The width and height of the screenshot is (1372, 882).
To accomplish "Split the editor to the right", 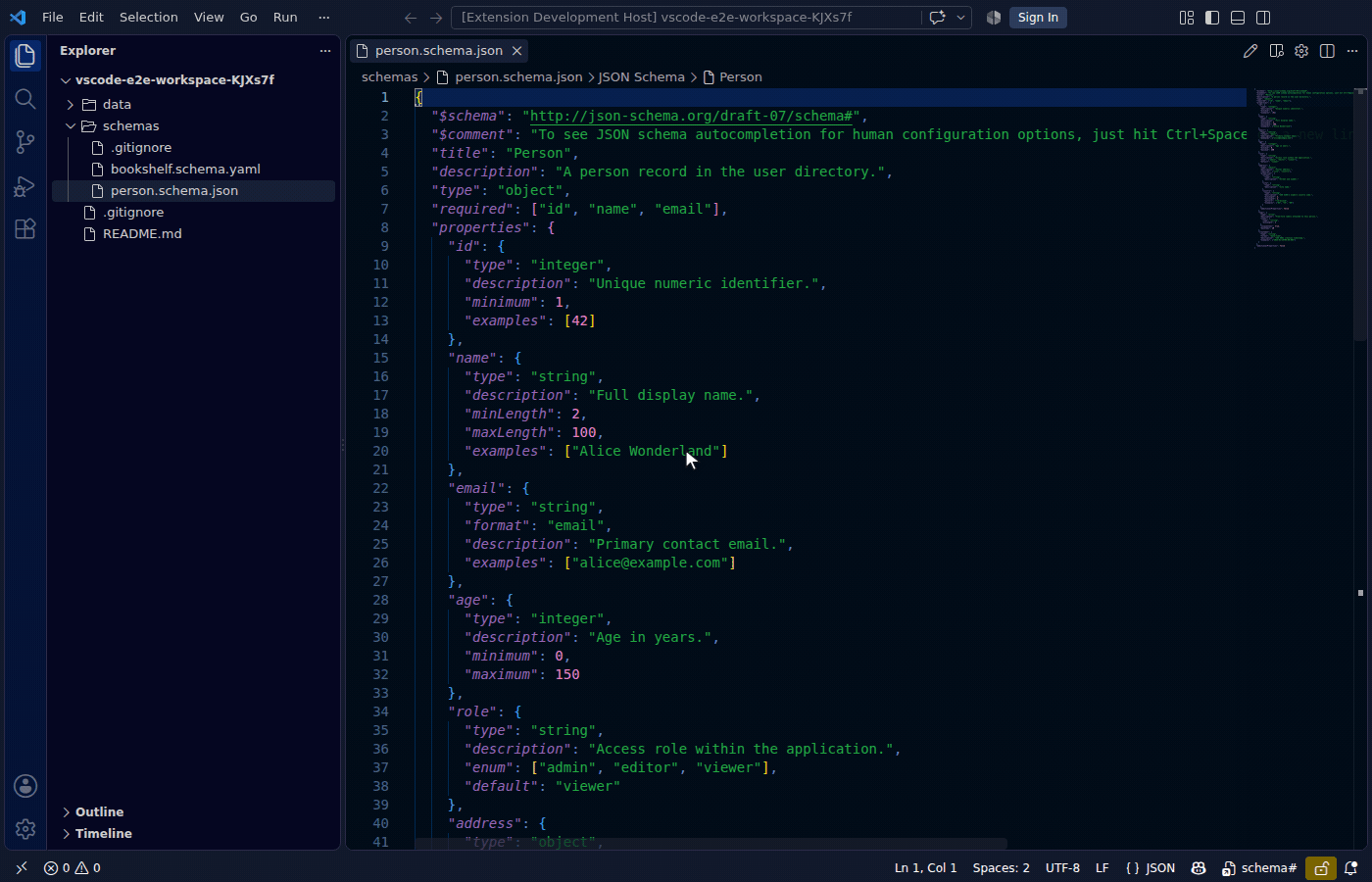I will pyautogui.click(x=1327, y=51).
